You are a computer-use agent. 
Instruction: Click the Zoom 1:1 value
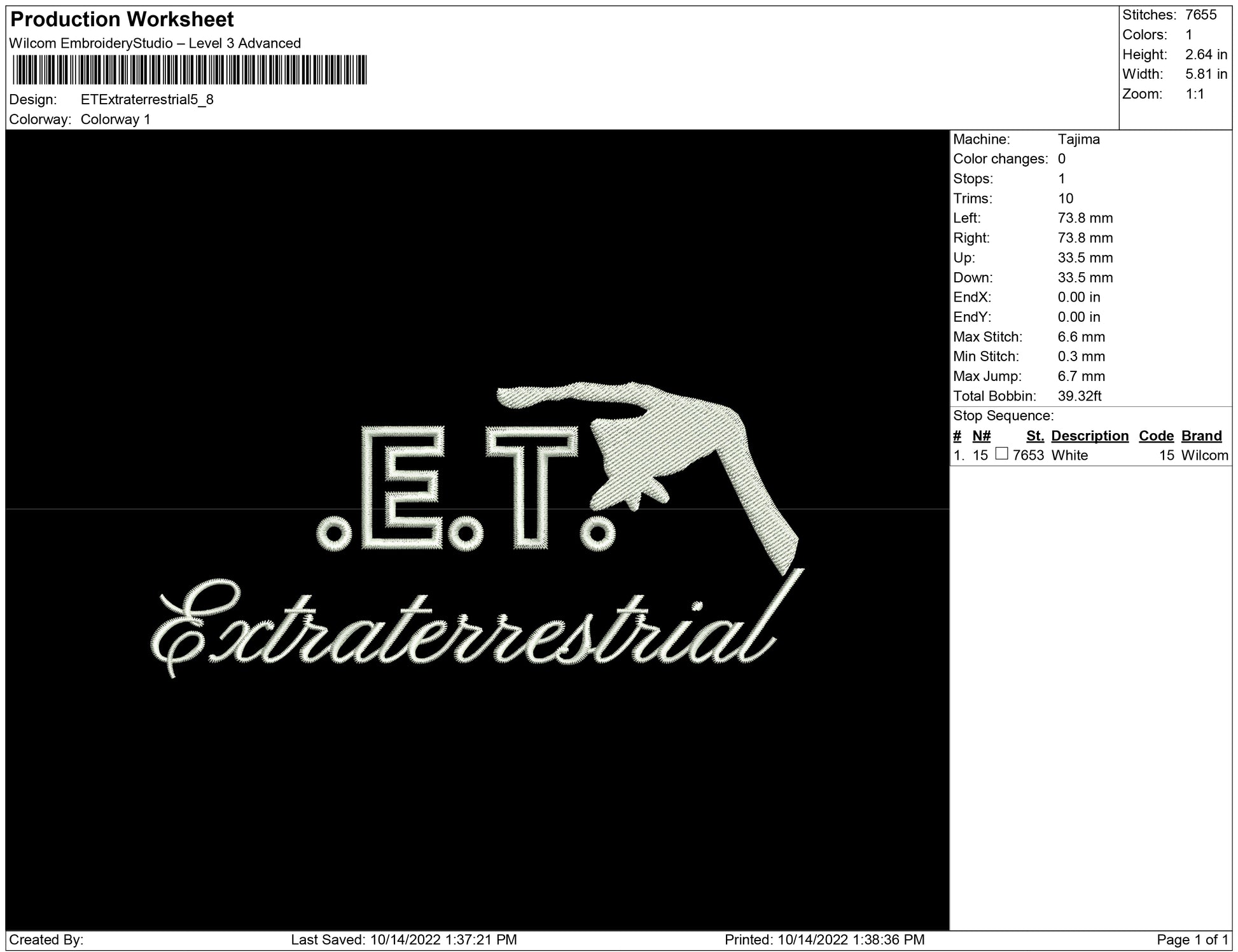[x=1194, y=94]
